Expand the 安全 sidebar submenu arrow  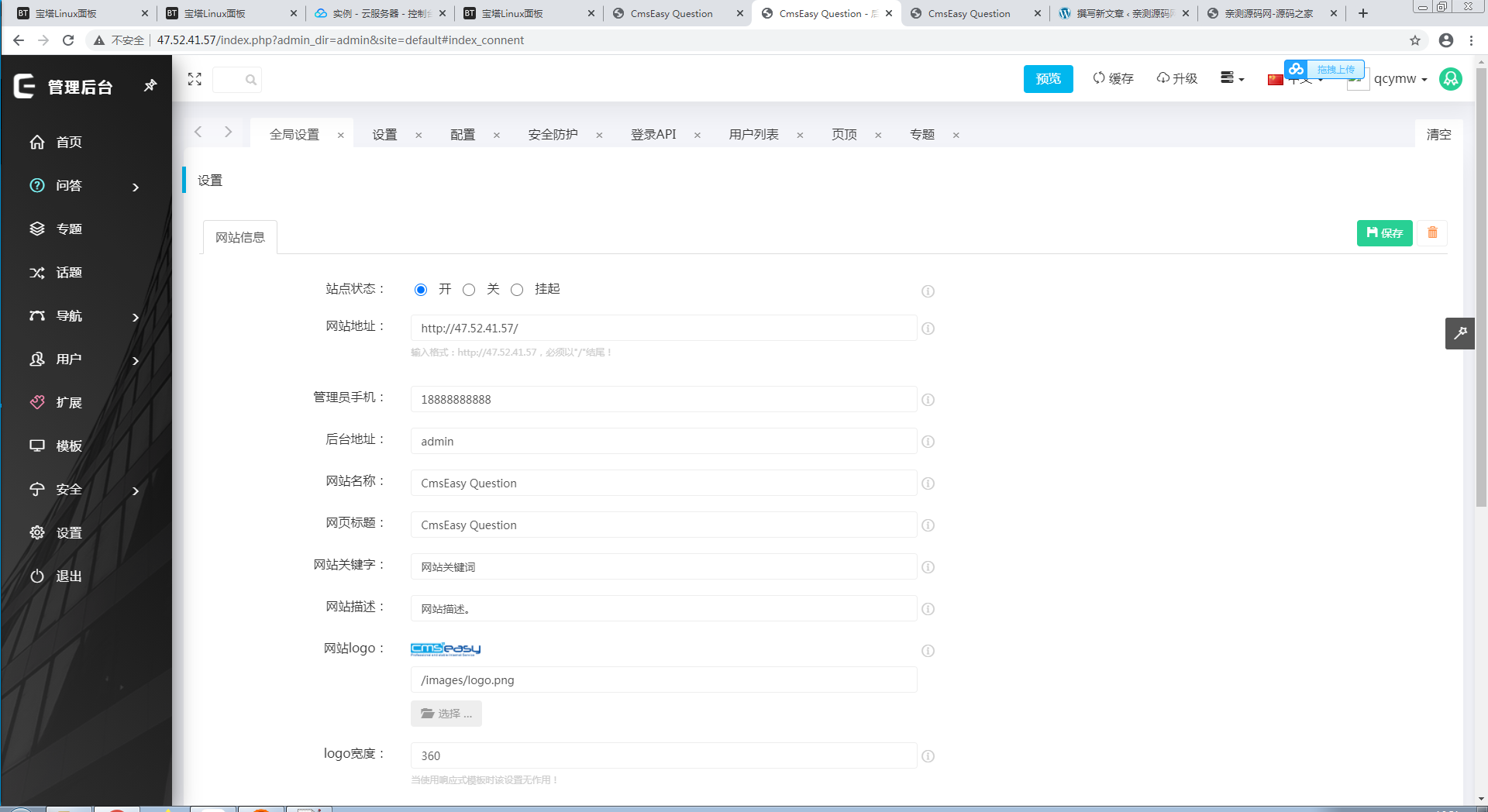tap(136, 490)
